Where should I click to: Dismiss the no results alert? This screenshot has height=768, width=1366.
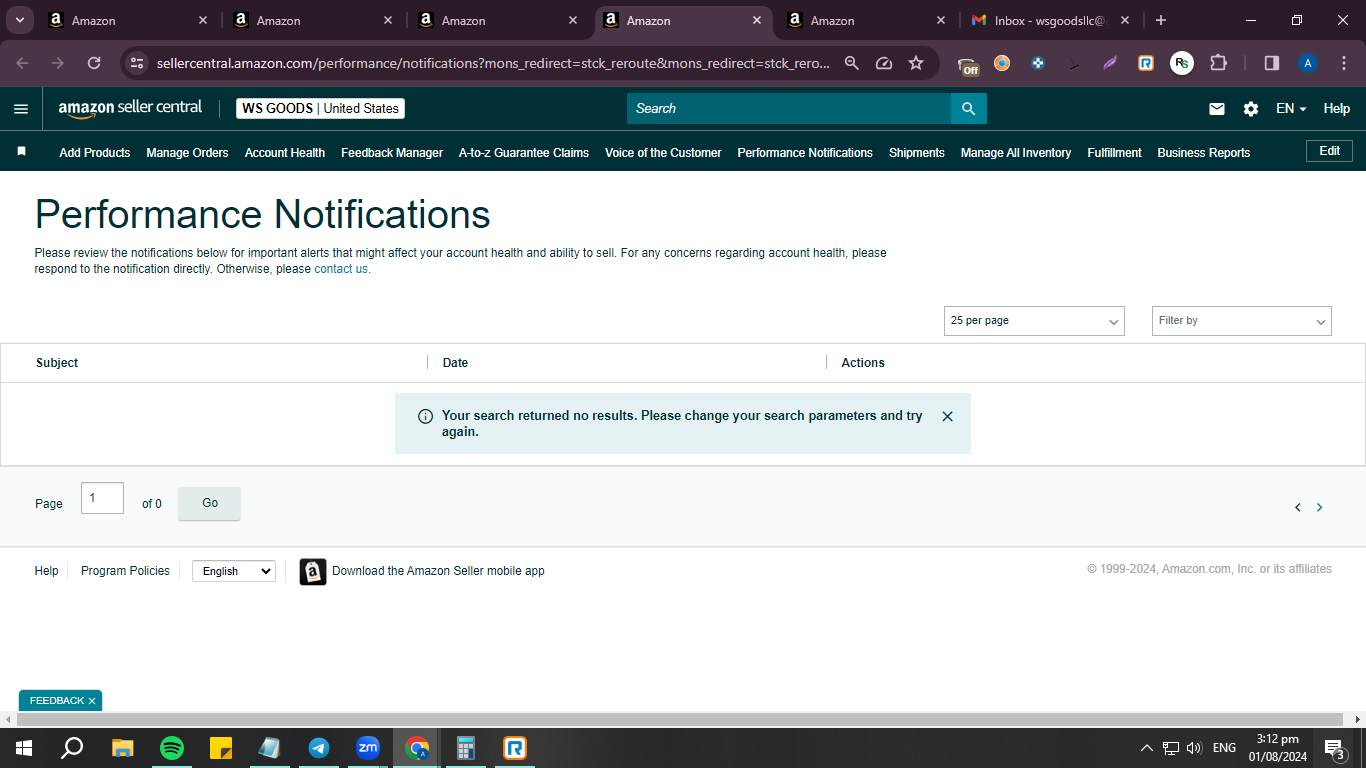pyautogui.click(x=948, y=416)
